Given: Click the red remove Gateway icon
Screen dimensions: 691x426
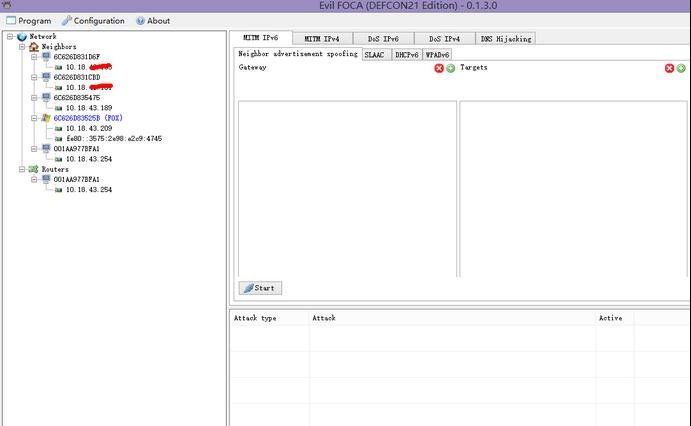Looking at the screenshot, I should coord(439,68).
